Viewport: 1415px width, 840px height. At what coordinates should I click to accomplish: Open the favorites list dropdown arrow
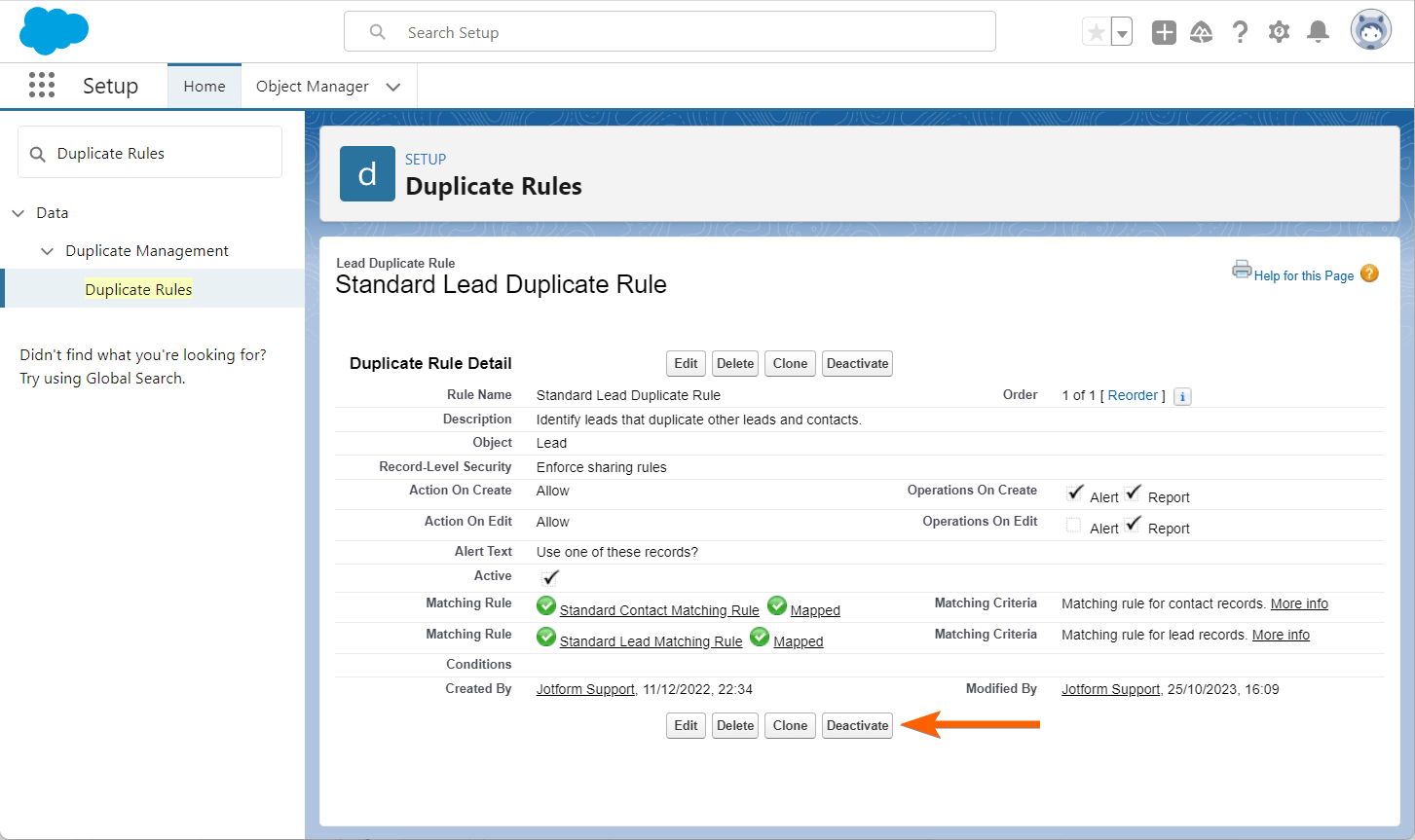tap(1122, 33)
